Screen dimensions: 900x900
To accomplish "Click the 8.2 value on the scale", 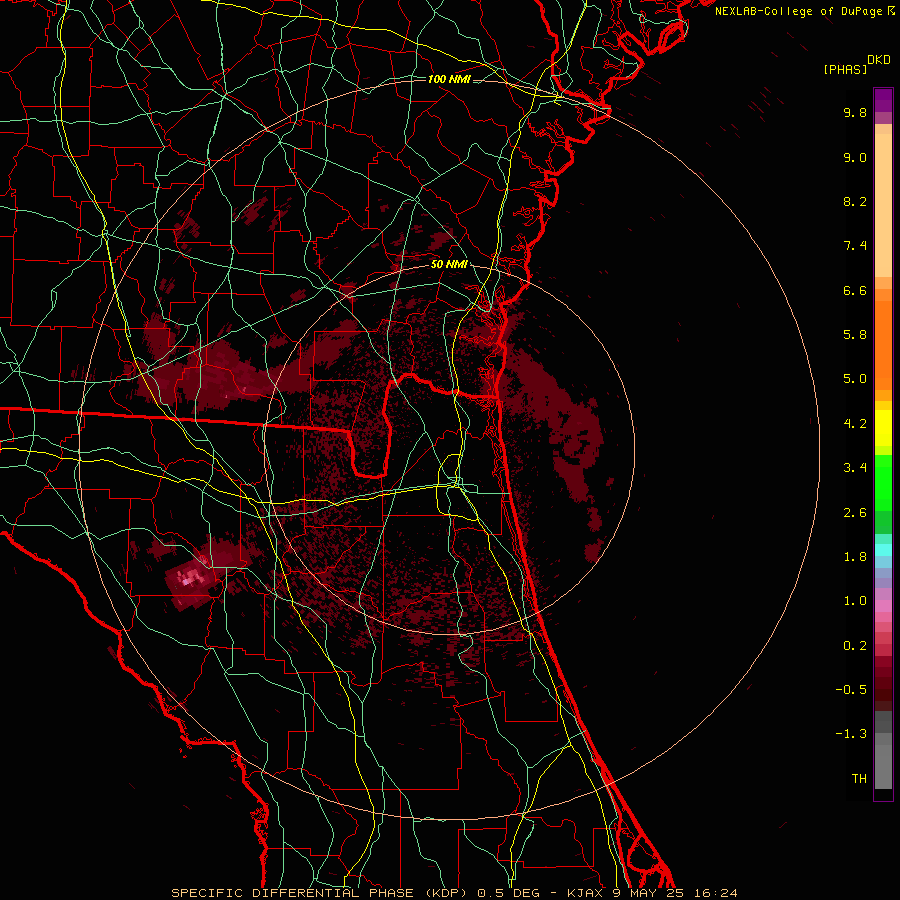I will point(855,201).
